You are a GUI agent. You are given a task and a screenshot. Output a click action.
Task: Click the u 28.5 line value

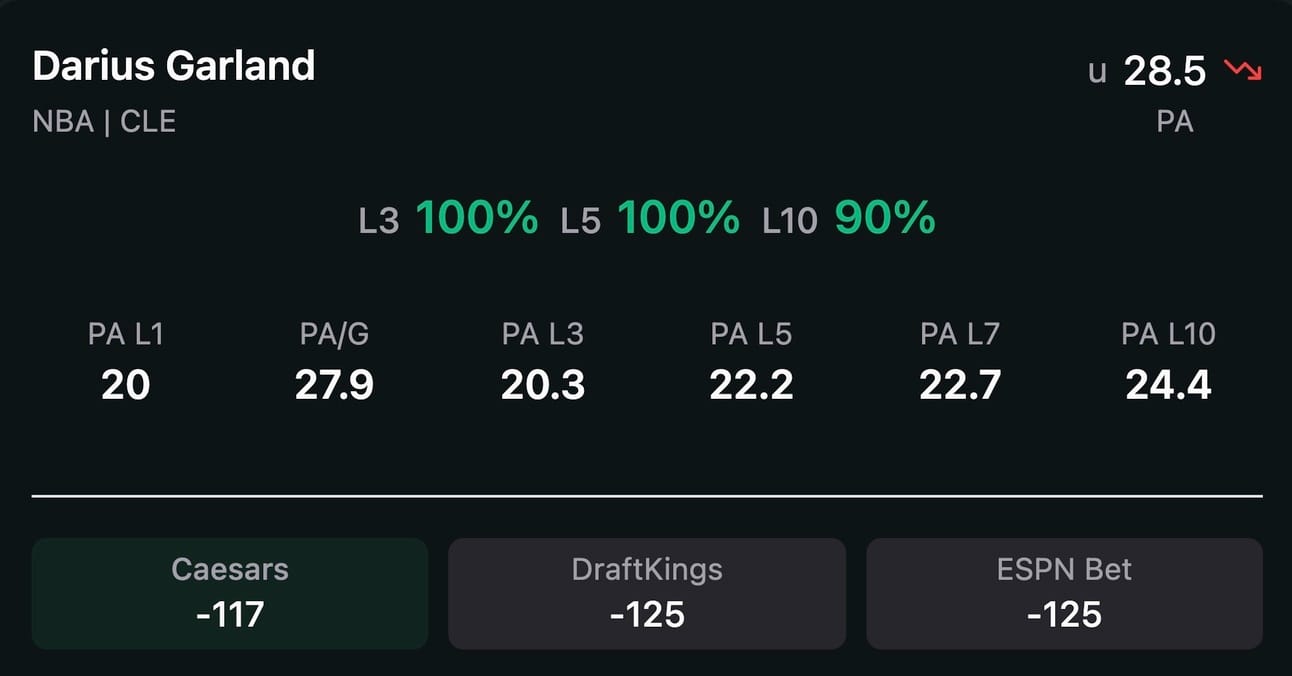(1148, 71)
